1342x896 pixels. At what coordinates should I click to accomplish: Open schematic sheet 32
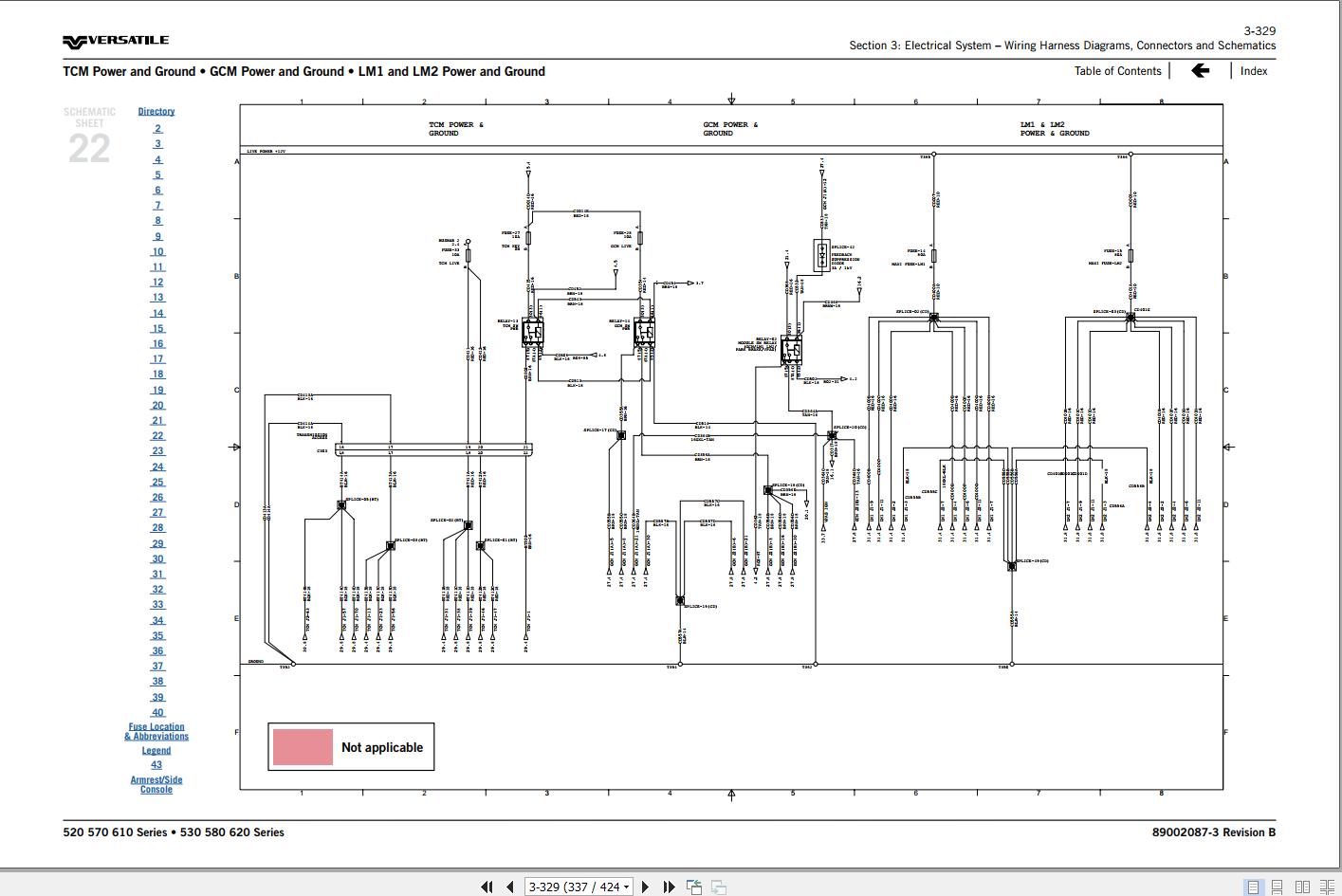157,589
